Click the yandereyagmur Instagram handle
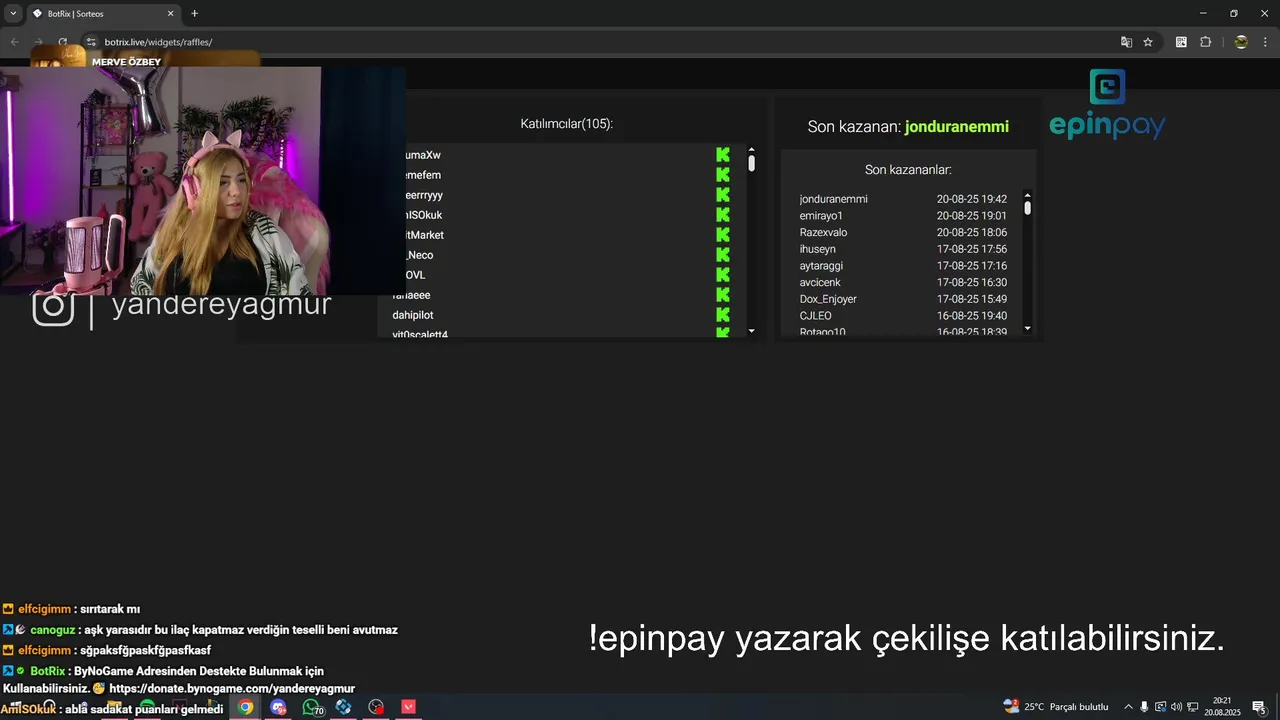This screenshot has width=1280, height=720. pos(221,305)
